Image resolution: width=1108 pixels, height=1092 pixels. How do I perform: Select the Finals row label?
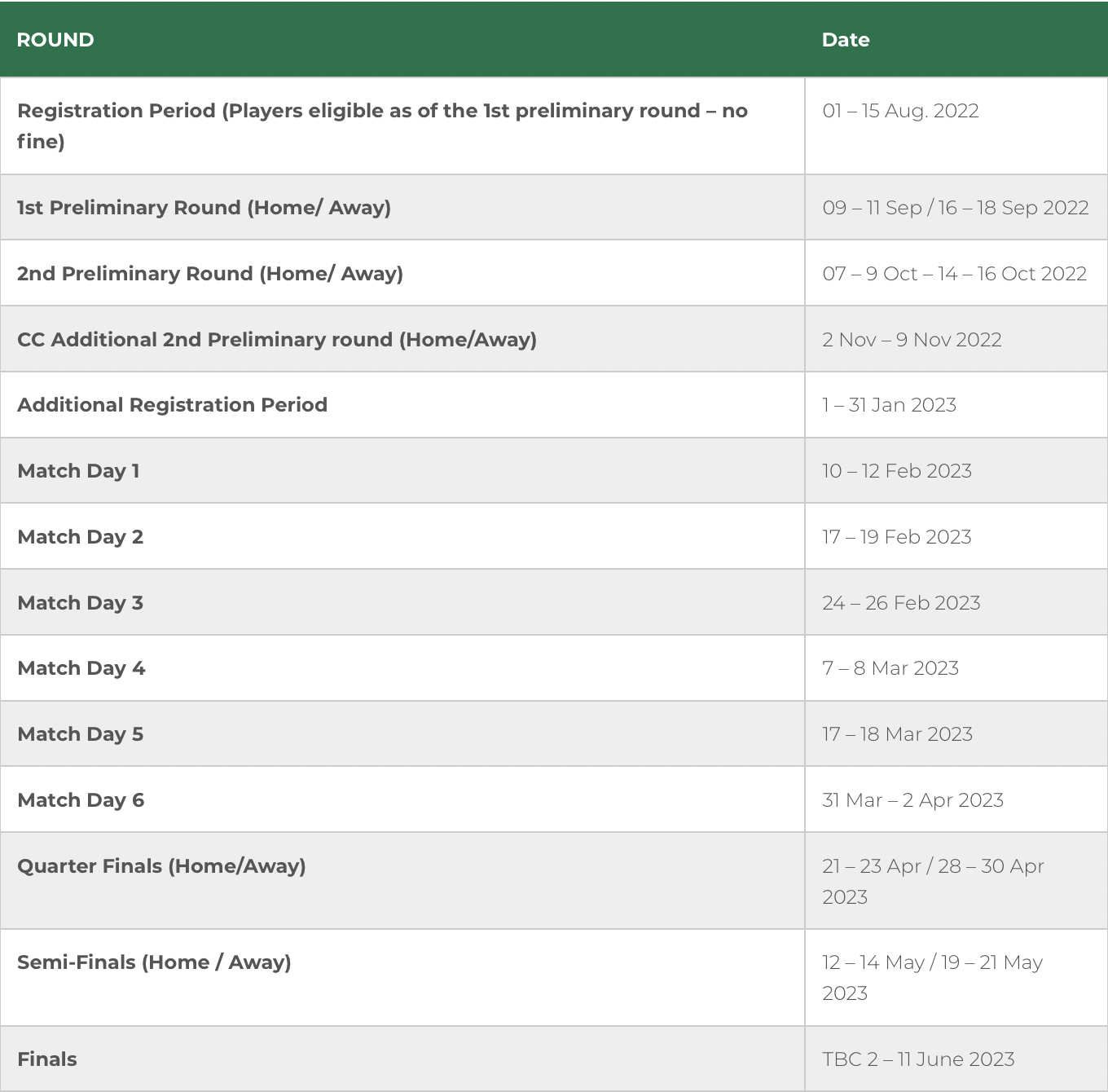(47, 1059)
